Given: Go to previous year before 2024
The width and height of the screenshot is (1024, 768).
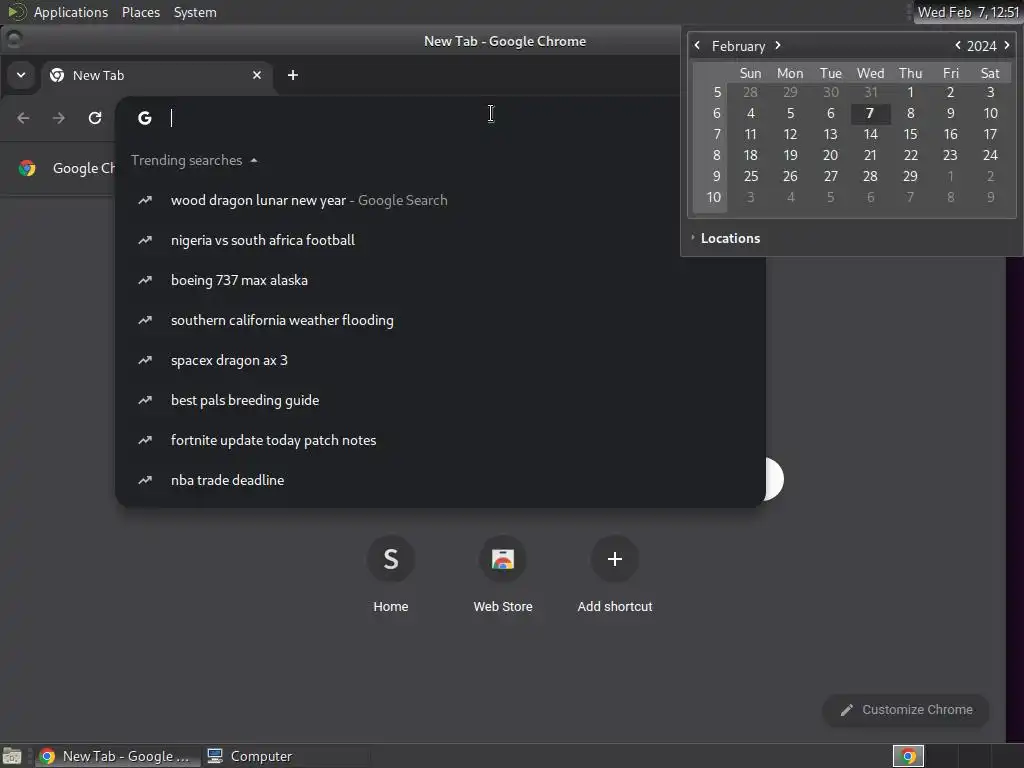Looking at the screenshot, I should [958, 46].
